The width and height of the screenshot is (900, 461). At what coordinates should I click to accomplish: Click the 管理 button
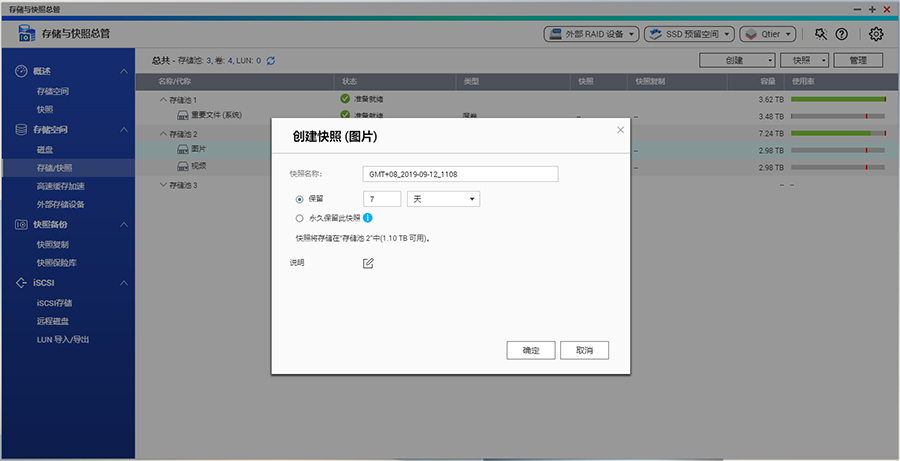tap(858, 60)
